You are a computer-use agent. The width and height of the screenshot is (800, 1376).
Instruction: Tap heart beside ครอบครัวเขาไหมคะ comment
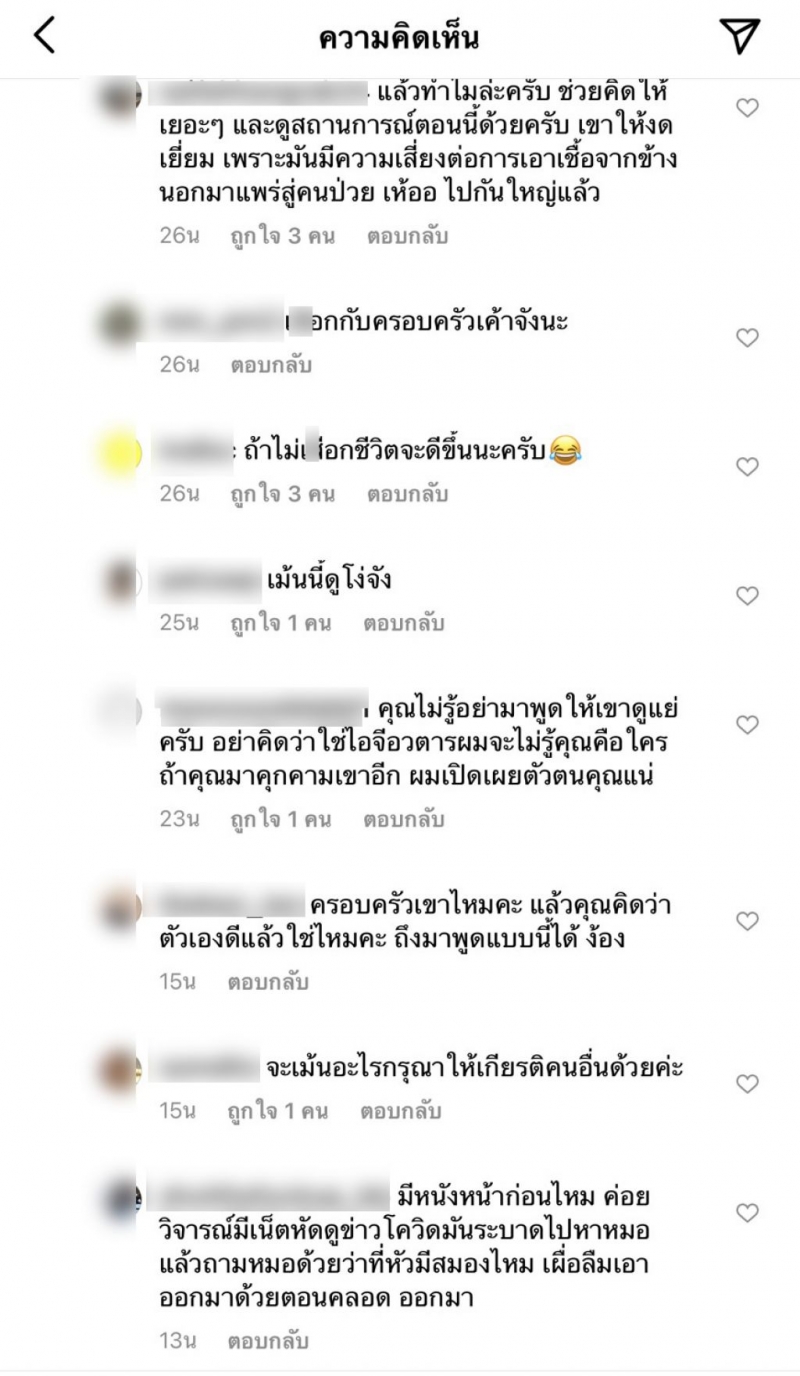click(x=747, y=920)
